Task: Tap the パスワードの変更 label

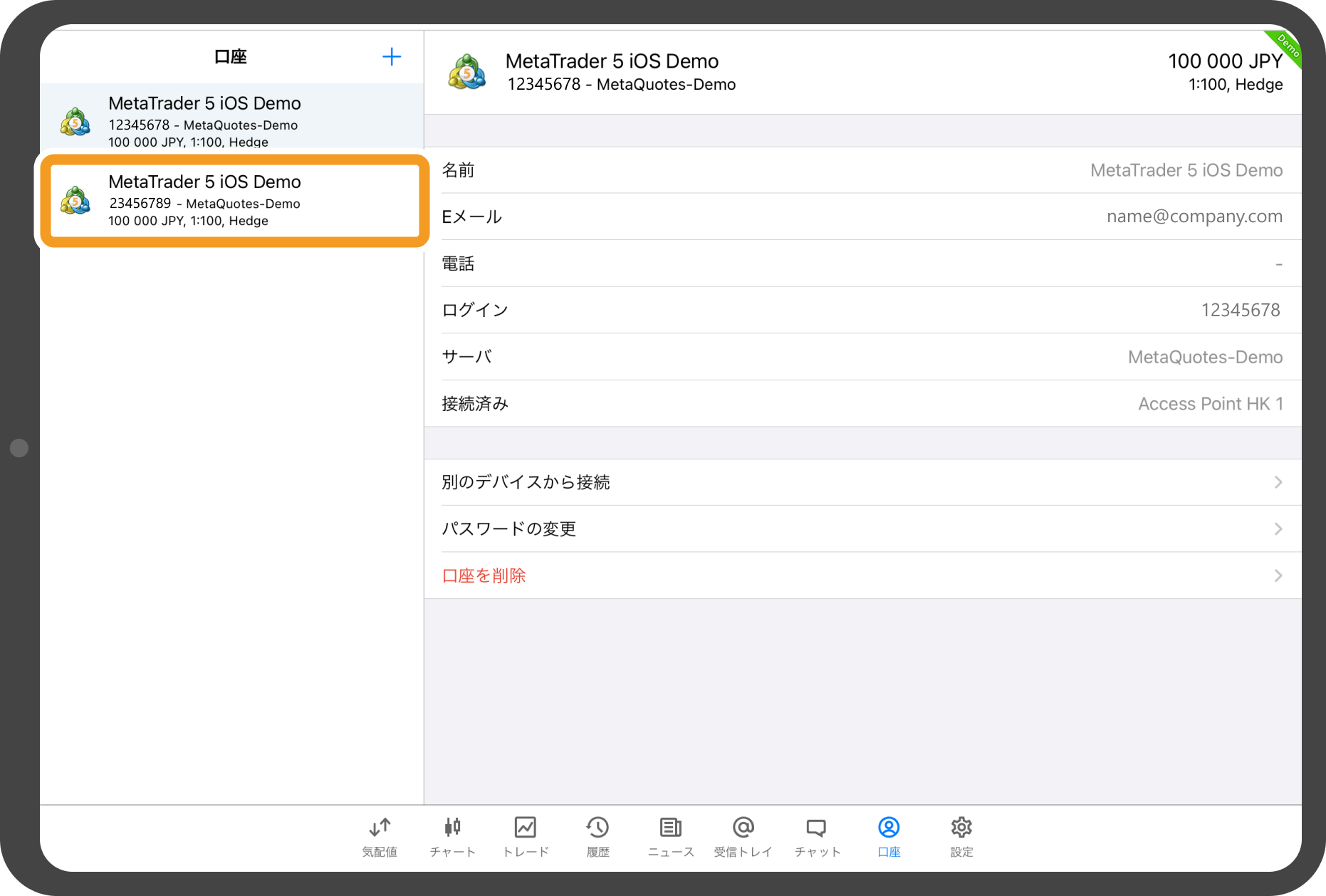Action: coord(508,529)
